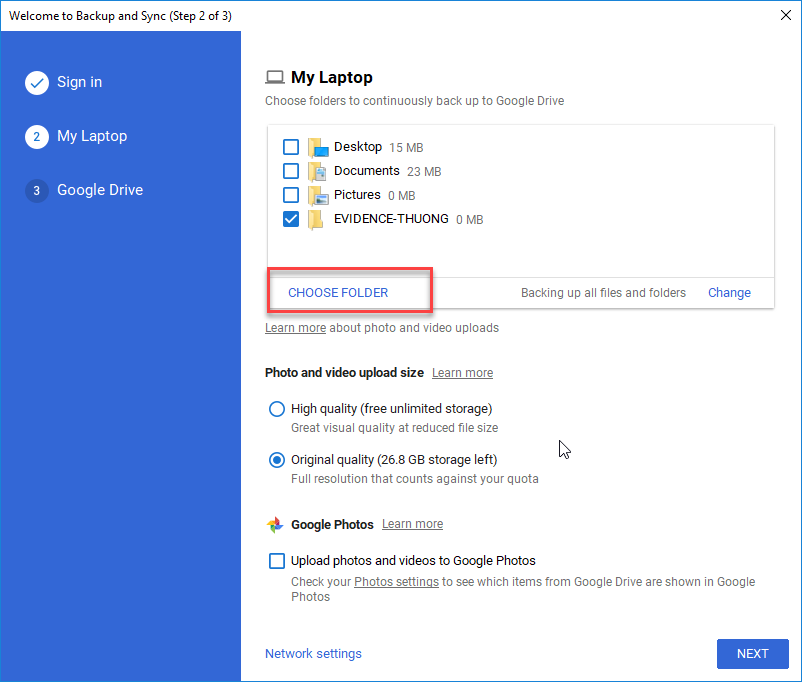Image resolution: width=802 pixels, height=682 pixels.
Task: Click the Photo and video upload size heading
Action: 344,372
